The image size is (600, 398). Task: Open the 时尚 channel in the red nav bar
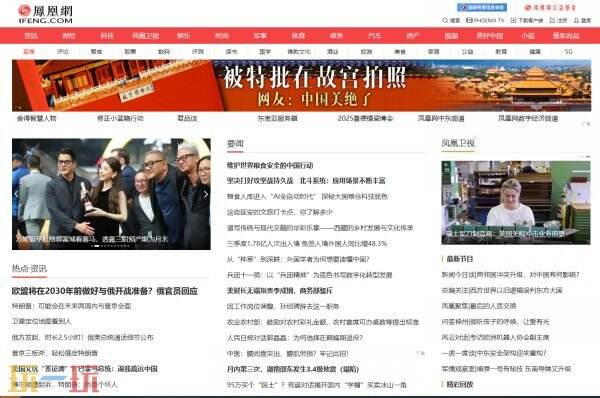click(x=222, y=36)
